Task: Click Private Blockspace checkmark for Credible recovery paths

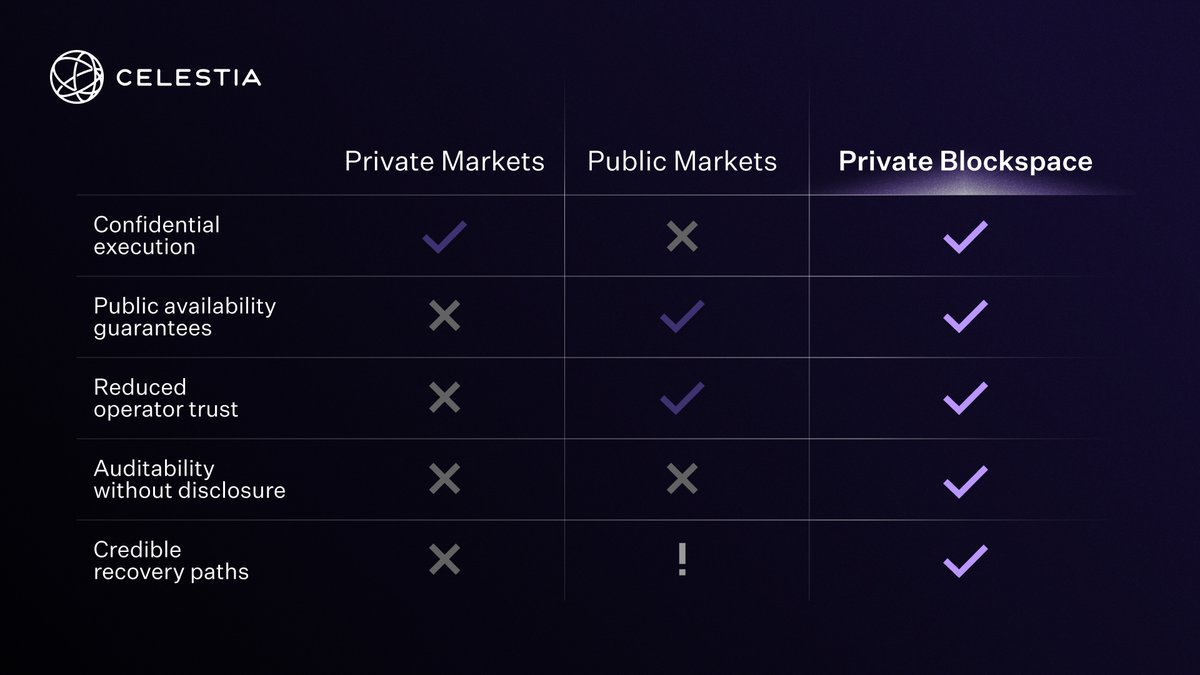Action: coord(965,560)
